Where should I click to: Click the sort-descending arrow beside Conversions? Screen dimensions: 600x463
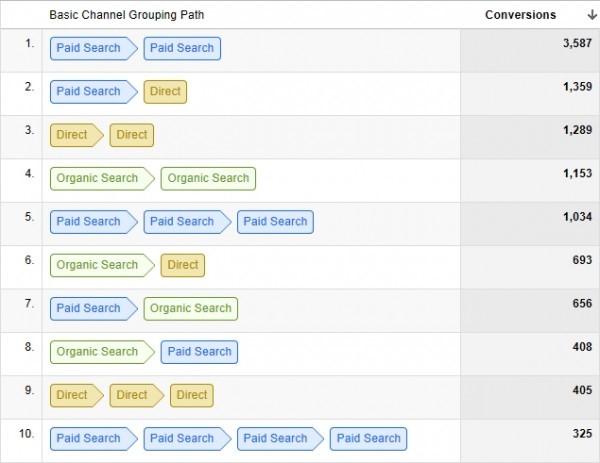point(592,15)
